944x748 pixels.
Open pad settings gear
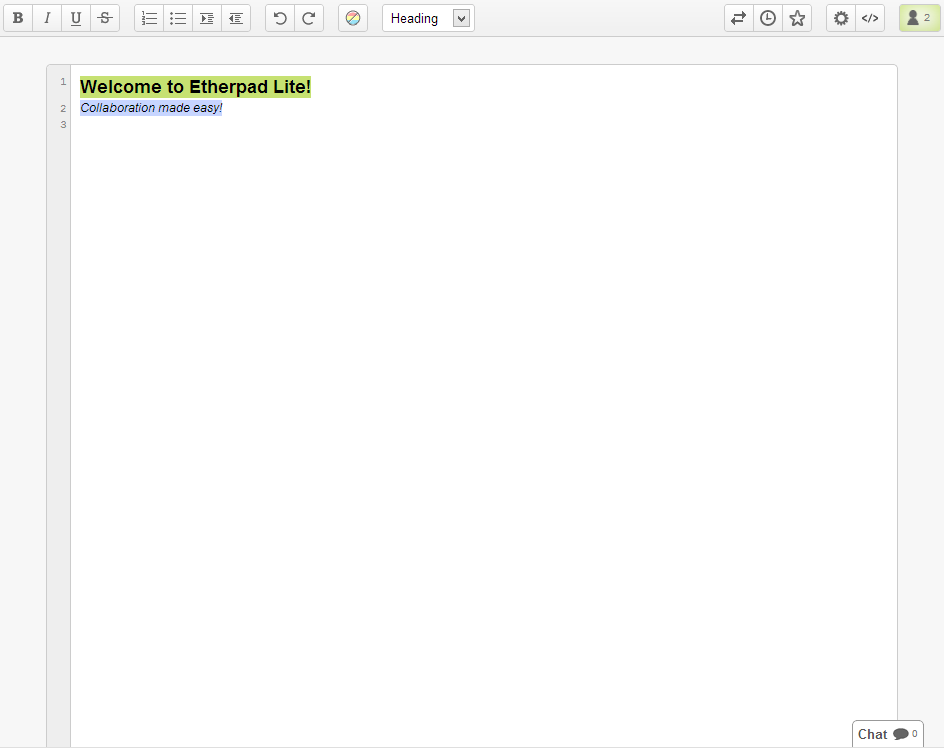point(841,18)
